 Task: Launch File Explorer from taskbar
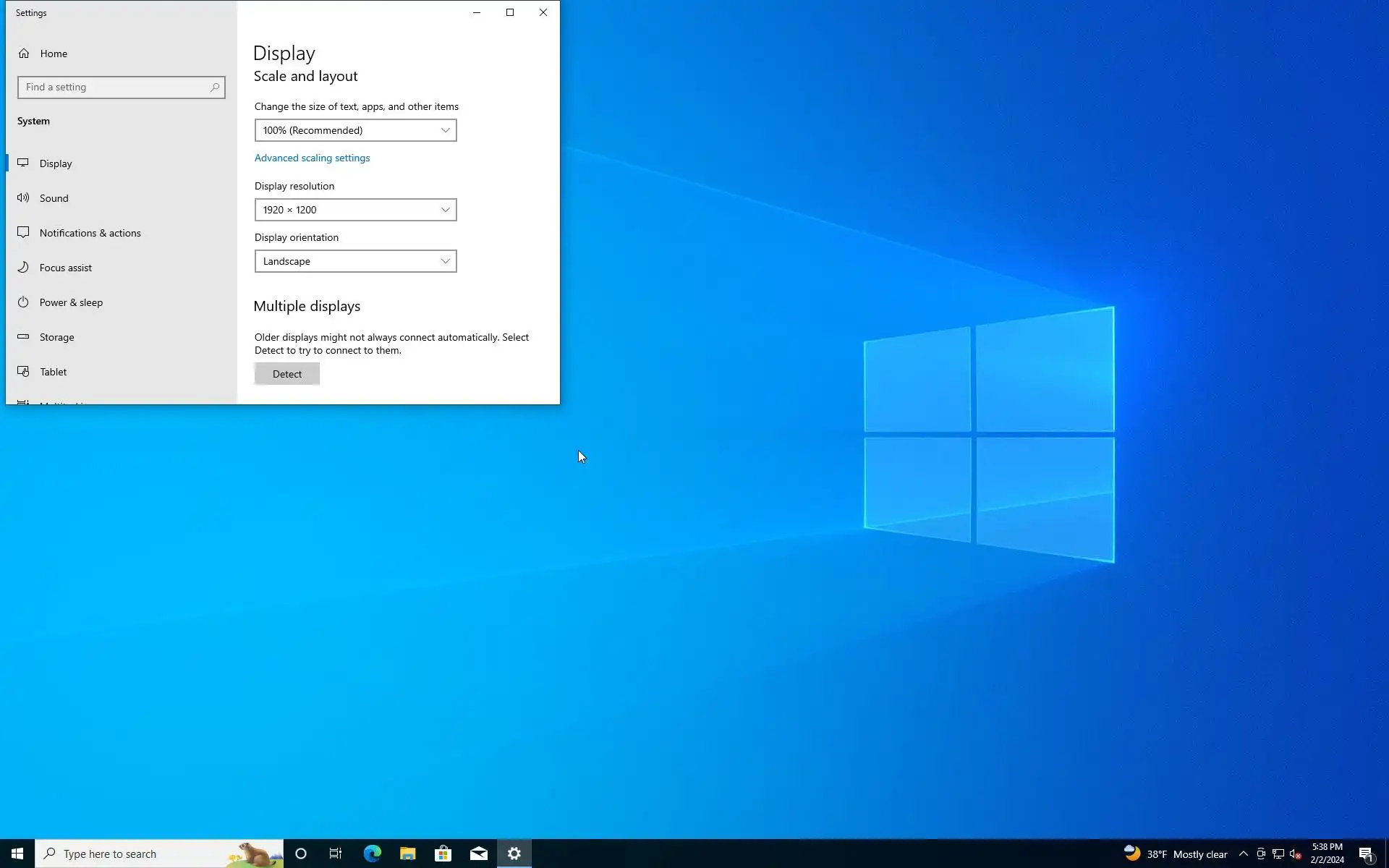click(407, 854)
